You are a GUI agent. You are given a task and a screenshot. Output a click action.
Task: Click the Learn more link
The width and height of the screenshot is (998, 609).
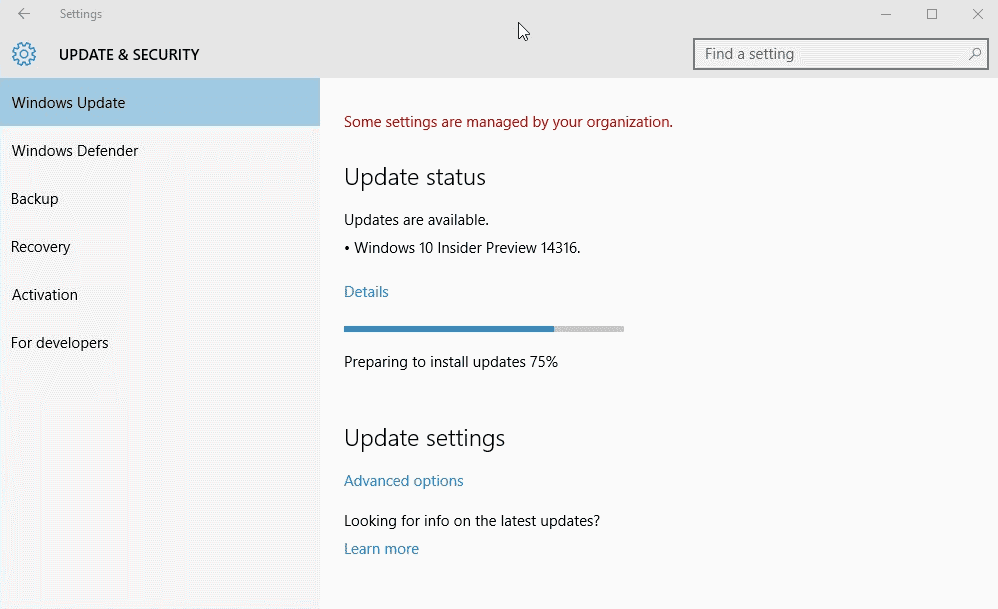click(381, 549)
